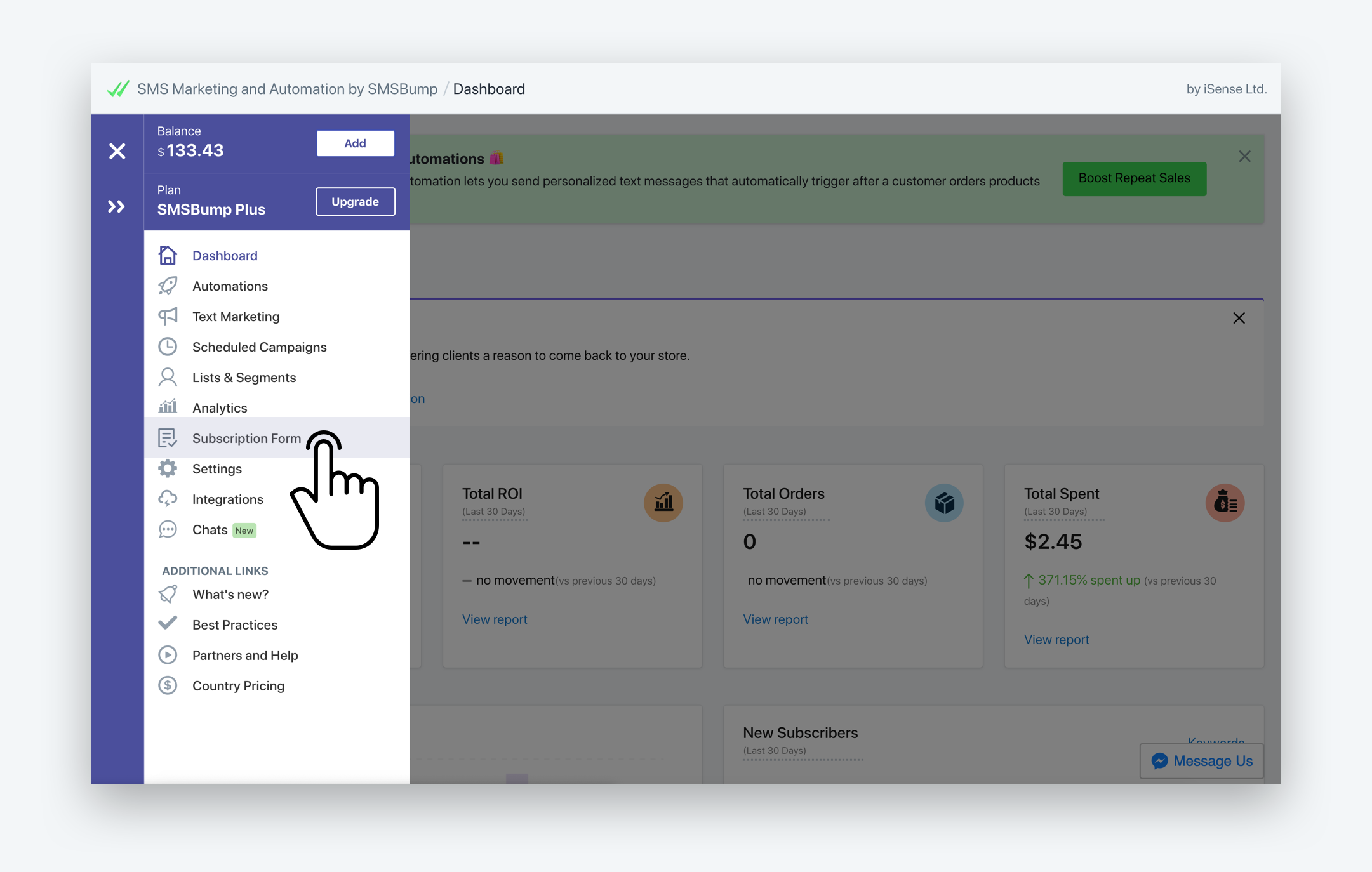
Task: Click the Upgrade plan button
Action: [355, 202]
